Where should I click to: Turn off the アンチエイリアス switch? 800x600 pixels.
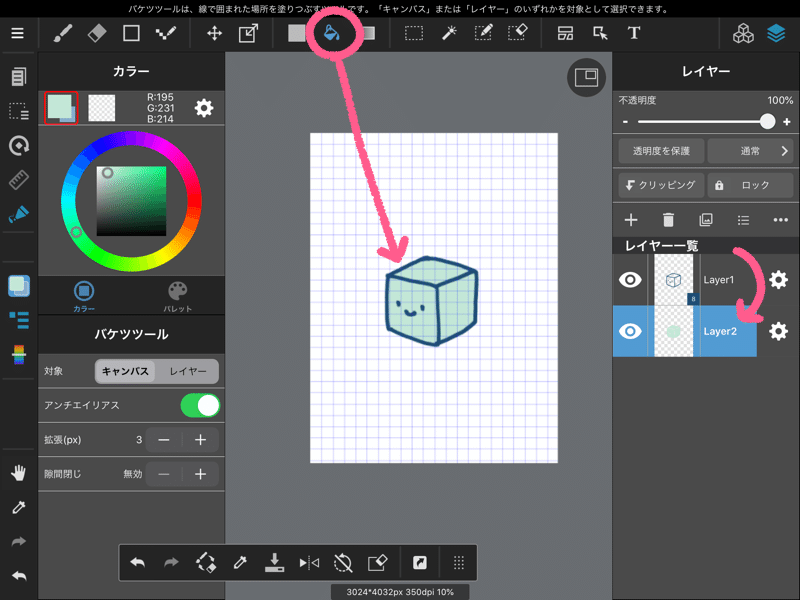click(x=200, y=406)
